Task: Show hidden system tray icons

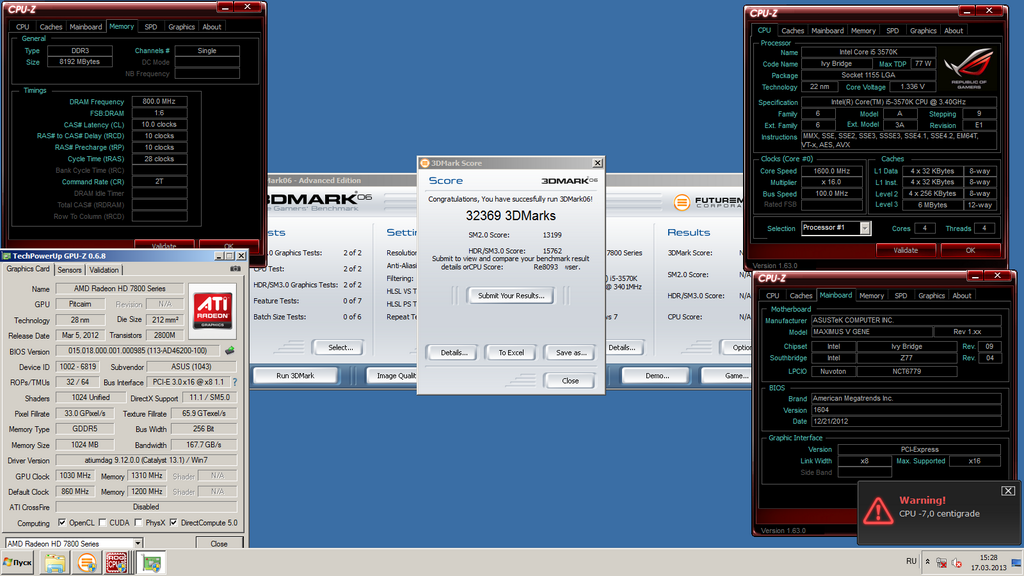Action: pyautogui.click(x=927, y=562)
